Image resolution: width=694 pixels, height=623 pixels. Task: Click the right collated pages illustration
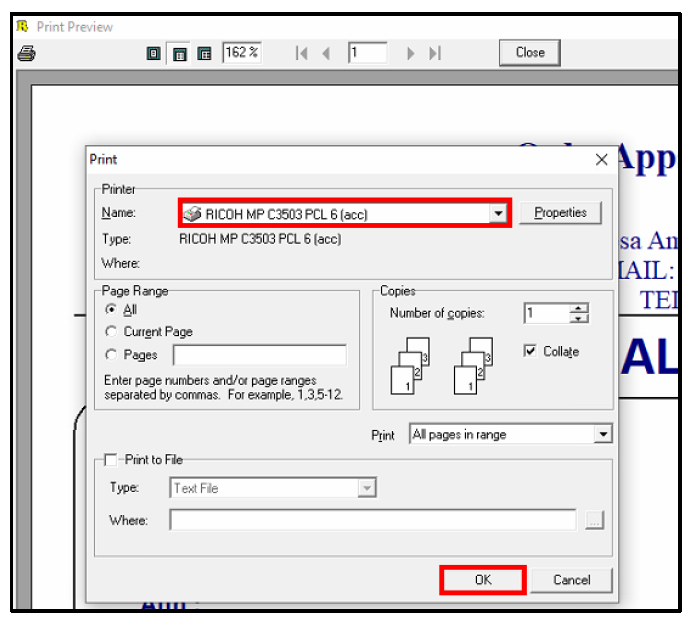point(473,366)
